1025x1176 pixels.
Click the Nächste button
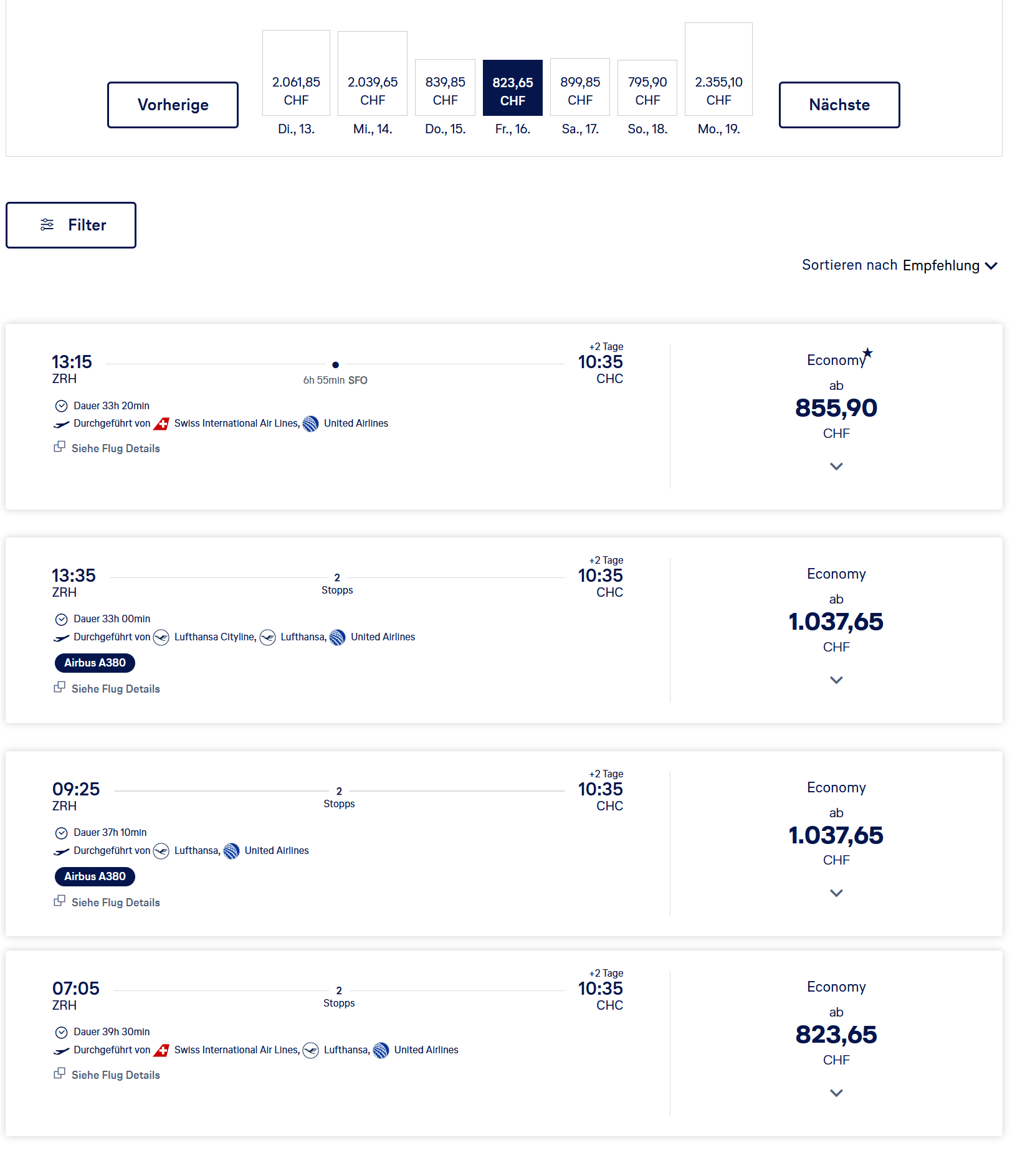pyautogui.click(x=839, y=105)
